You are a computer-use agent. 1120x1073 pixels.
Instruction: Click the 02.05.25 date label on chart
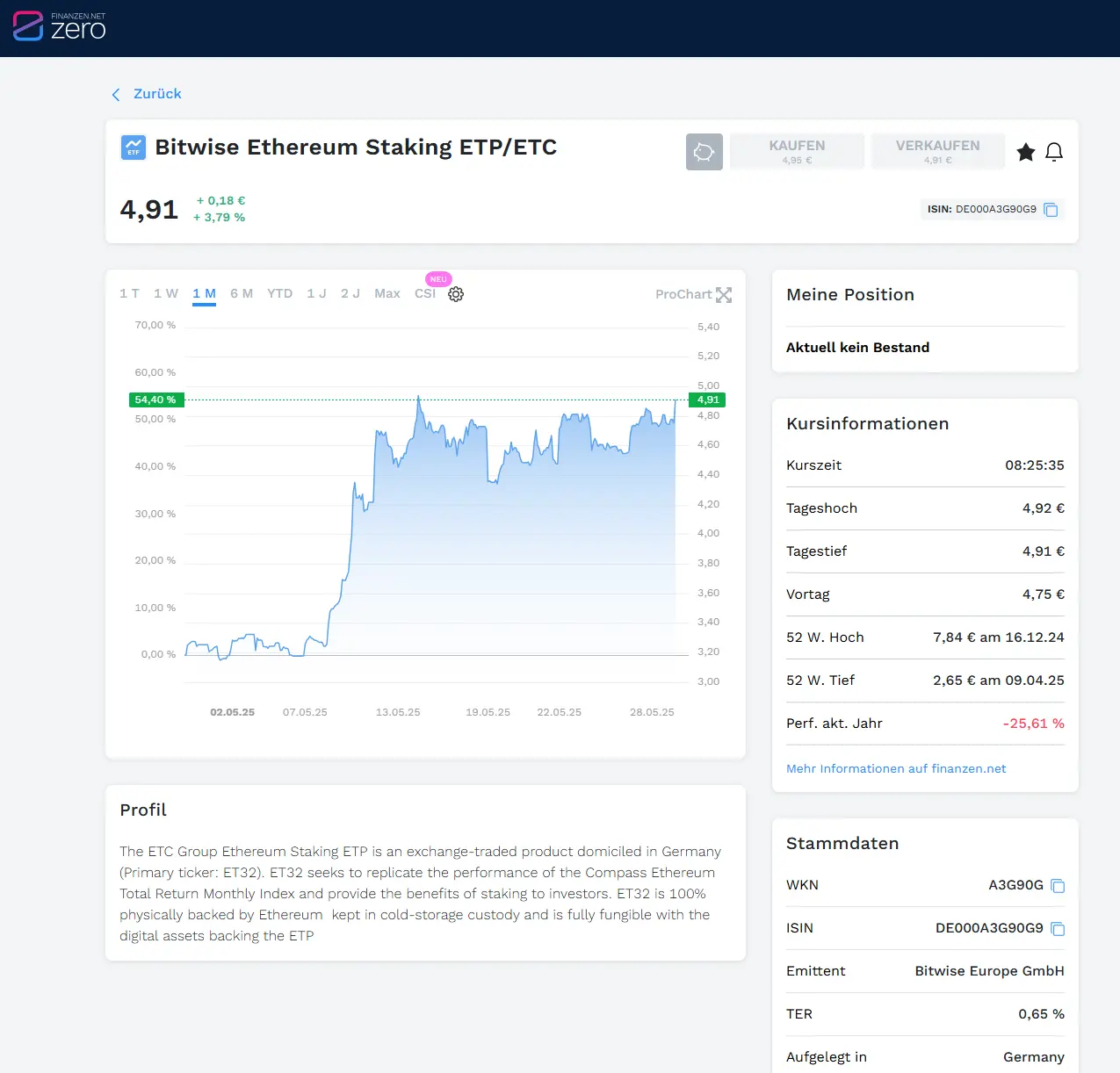[x=232, y=712]
